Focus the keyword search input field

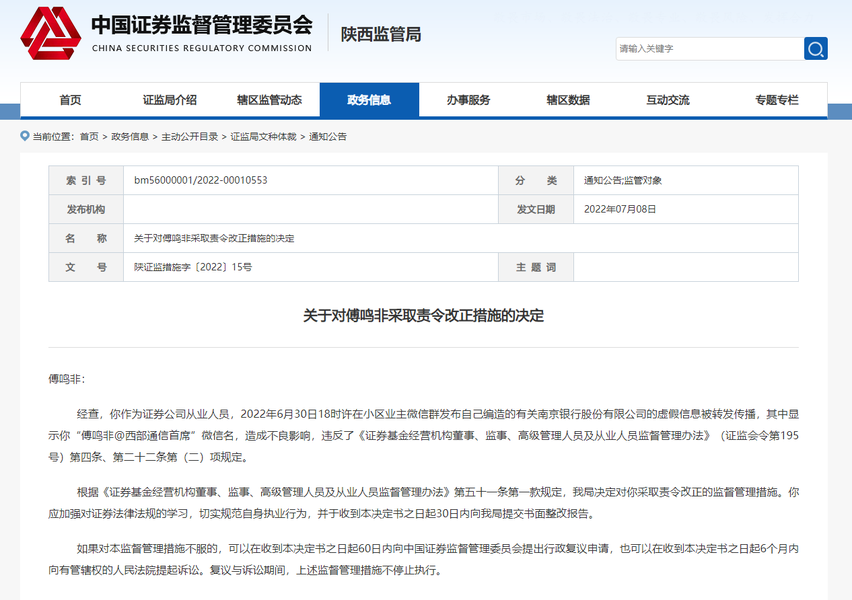(x=708, y=48)
